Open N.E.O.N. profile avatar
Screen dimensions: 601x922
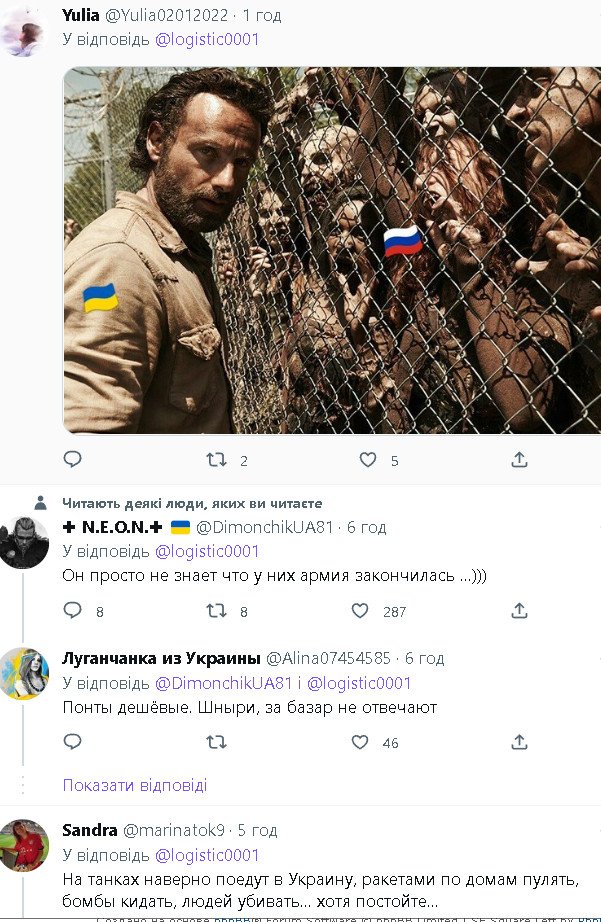pos(24,542)
